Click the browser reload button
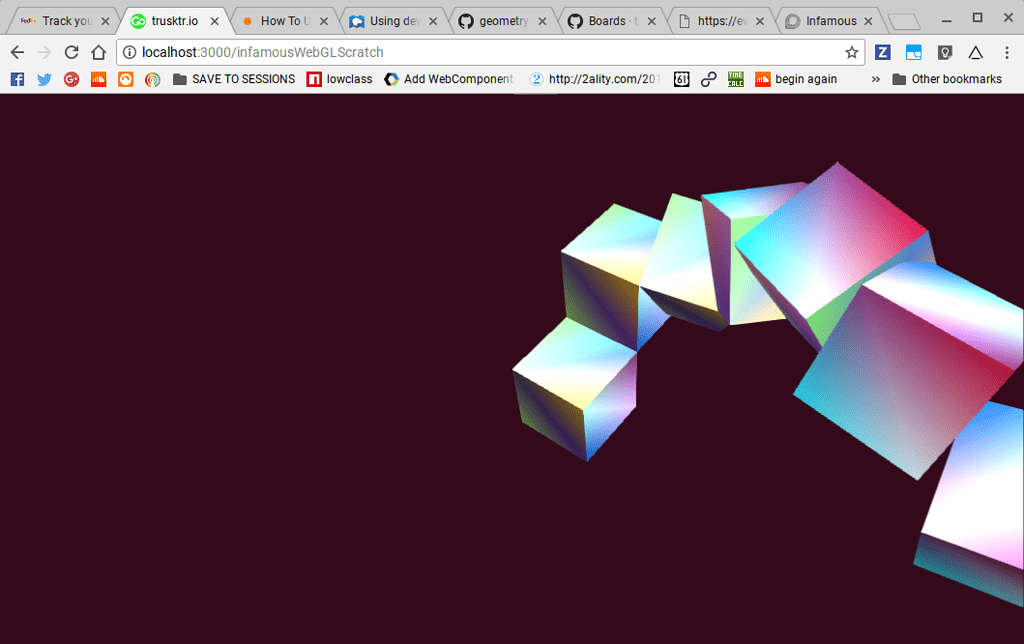 tap(71, 52)
